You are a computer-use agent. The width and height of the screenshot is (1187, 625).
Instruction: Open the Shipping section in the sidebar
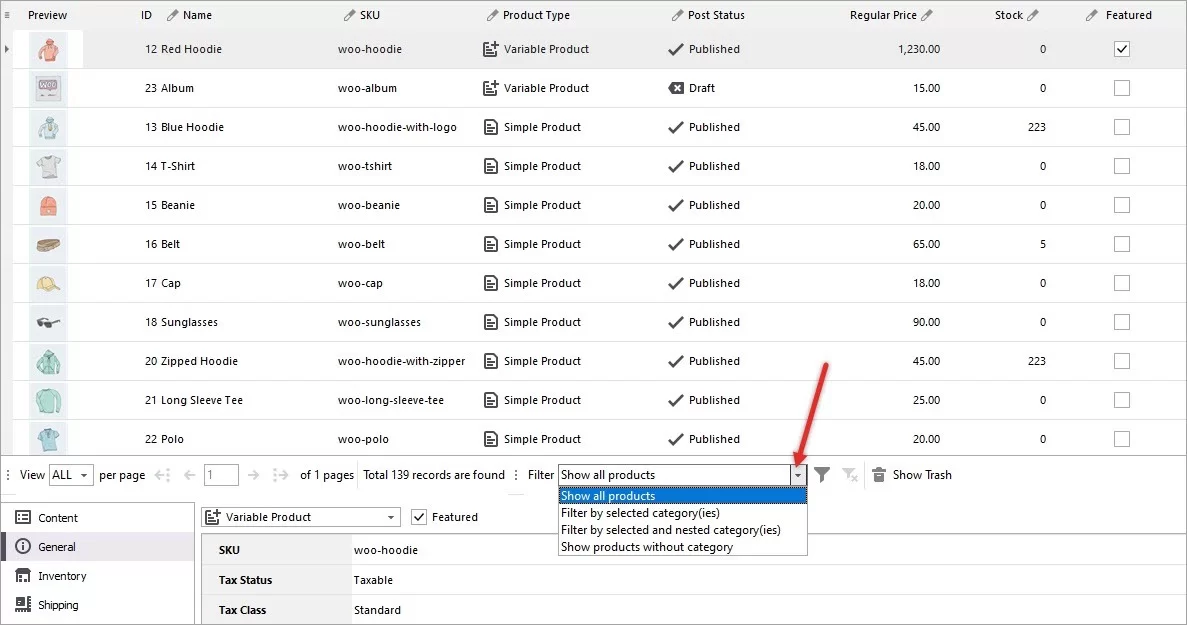58,604
